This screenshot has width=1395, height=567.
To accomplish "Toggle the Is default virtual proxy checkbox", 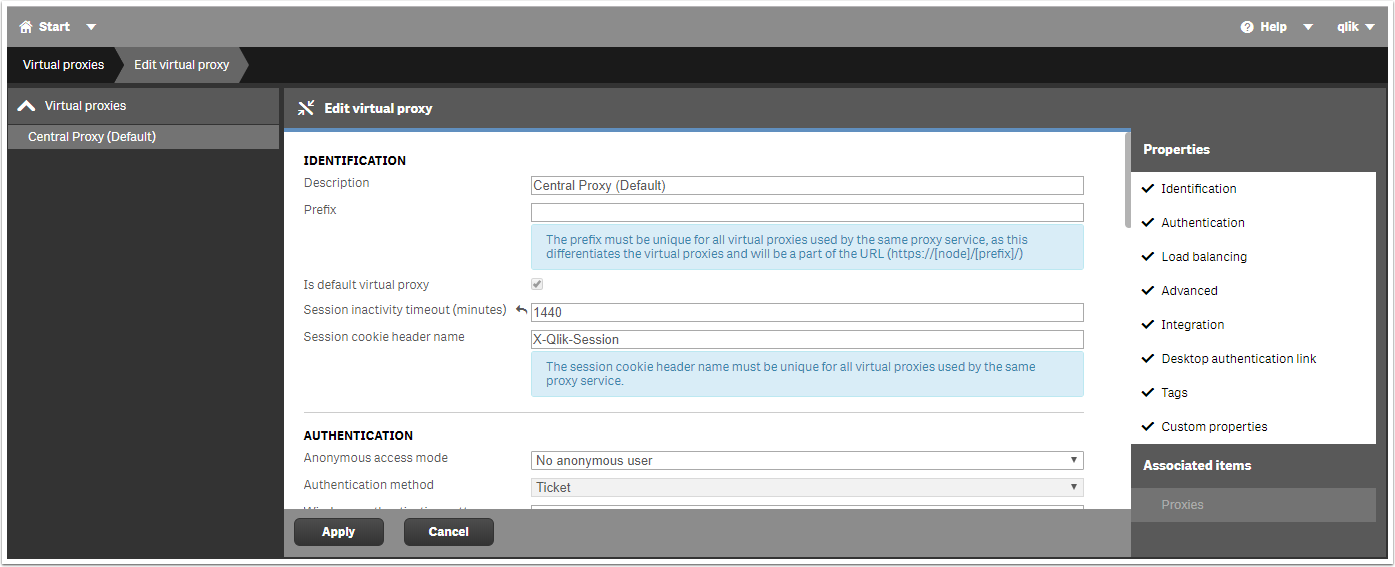I will tap(537, 285).
